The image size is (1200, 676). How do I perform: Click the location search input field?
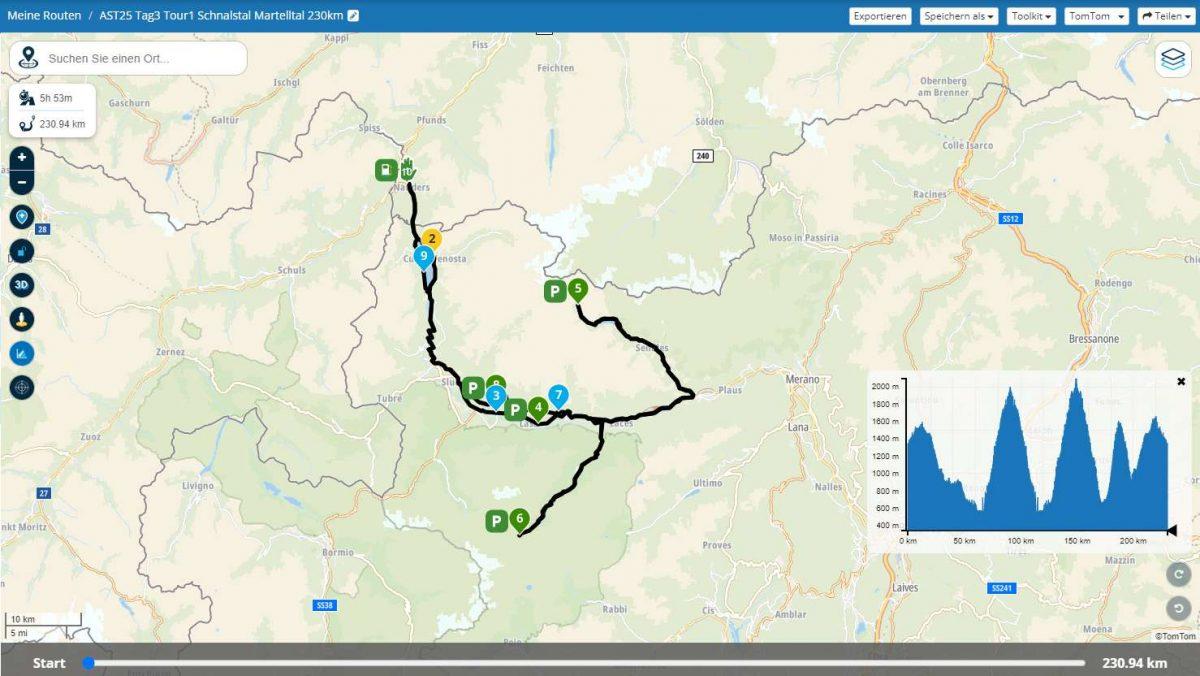tap(140, 58)
